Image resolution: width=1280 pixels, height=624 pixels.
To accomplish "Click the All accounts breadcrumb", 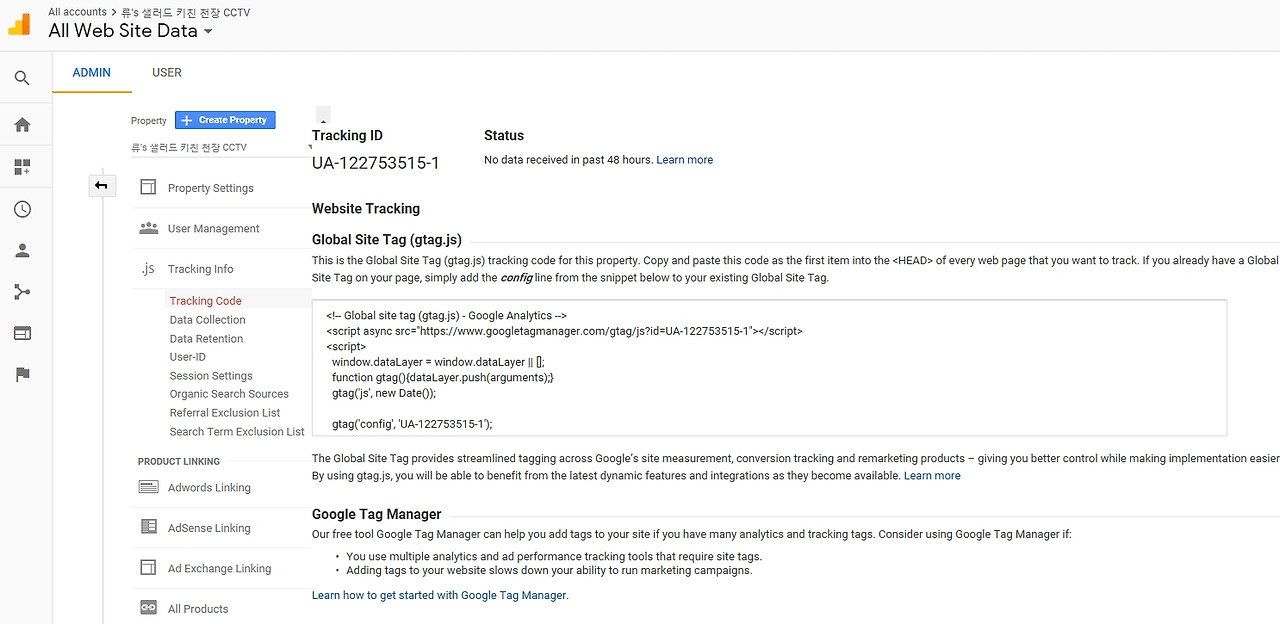I will coord(77,12).
